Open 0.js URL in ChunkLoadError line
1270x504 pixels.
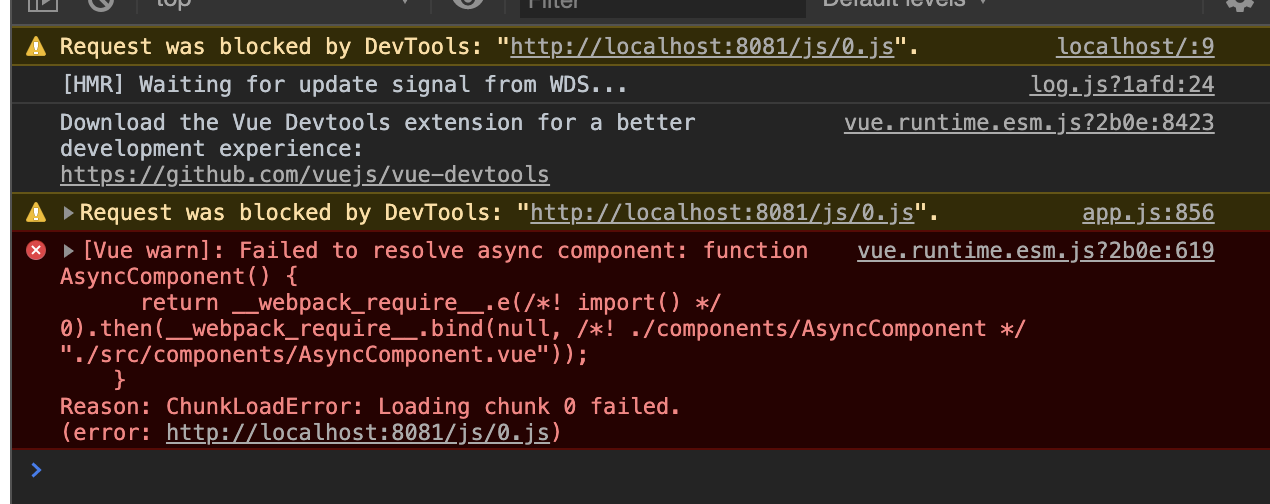coord(358,433)
